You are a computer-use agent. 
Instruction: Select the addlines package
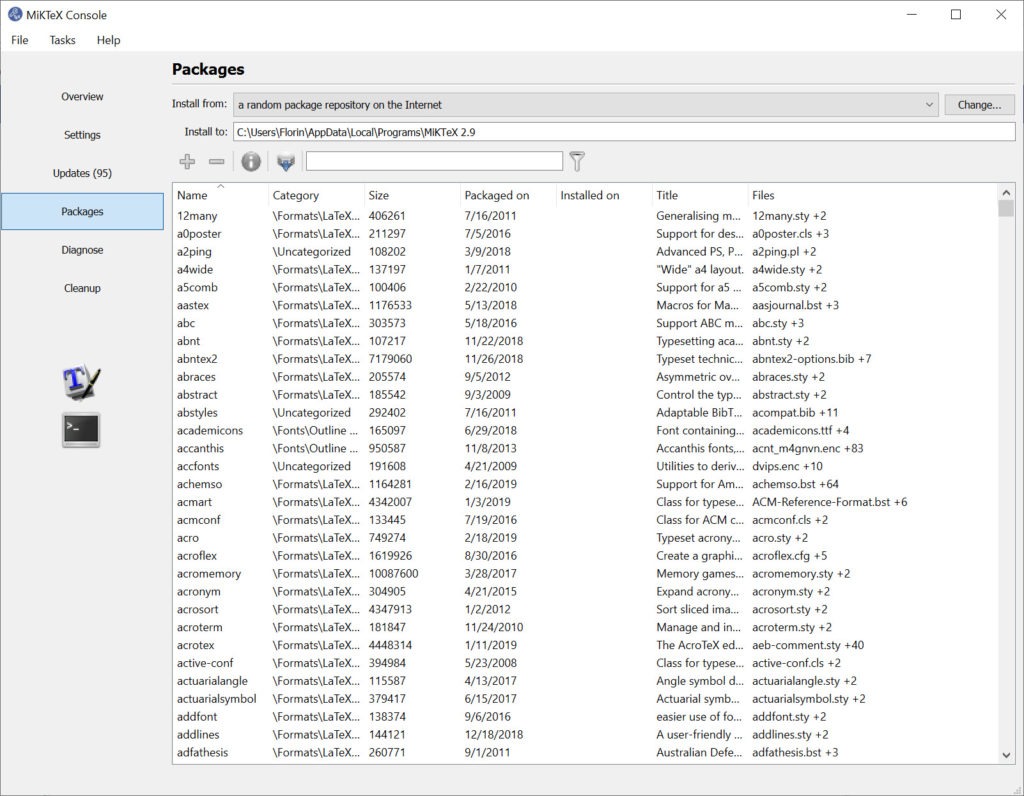(198, 735)
